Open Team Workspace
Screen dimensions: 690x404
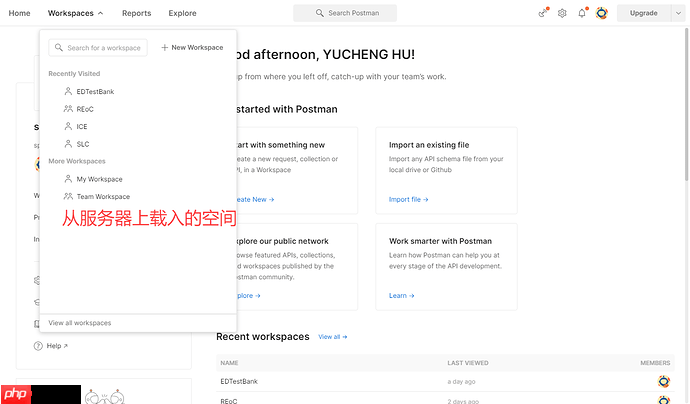pyautogui.click(x=103, y=197)
